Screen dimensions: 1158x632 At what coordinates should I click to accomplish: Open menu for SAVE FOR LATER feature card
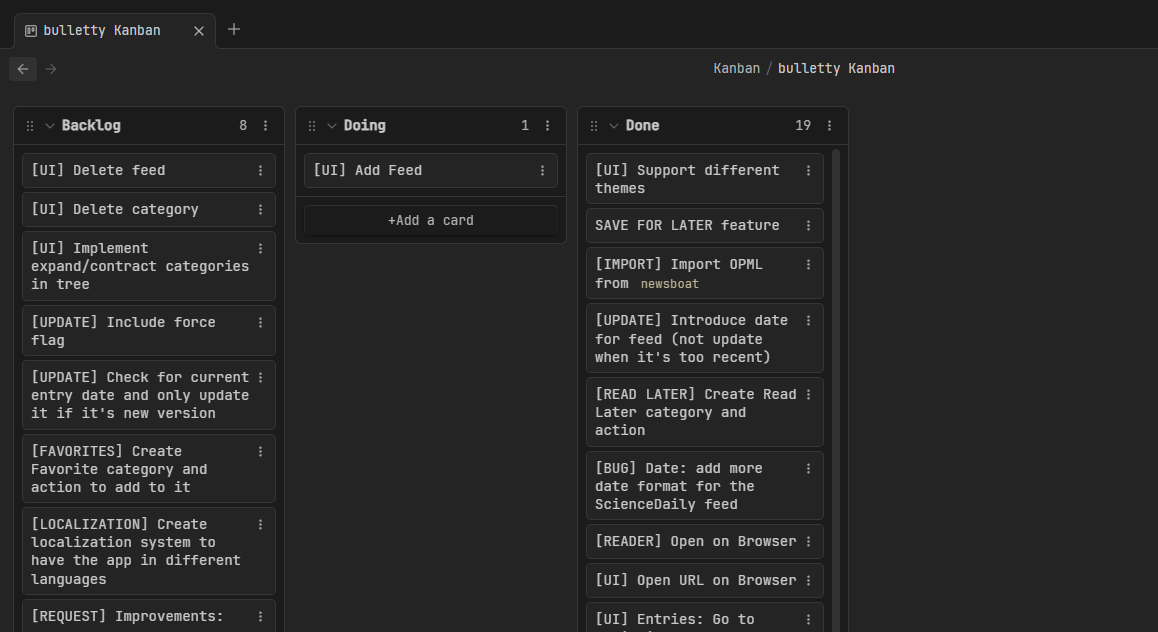point(808,226)
